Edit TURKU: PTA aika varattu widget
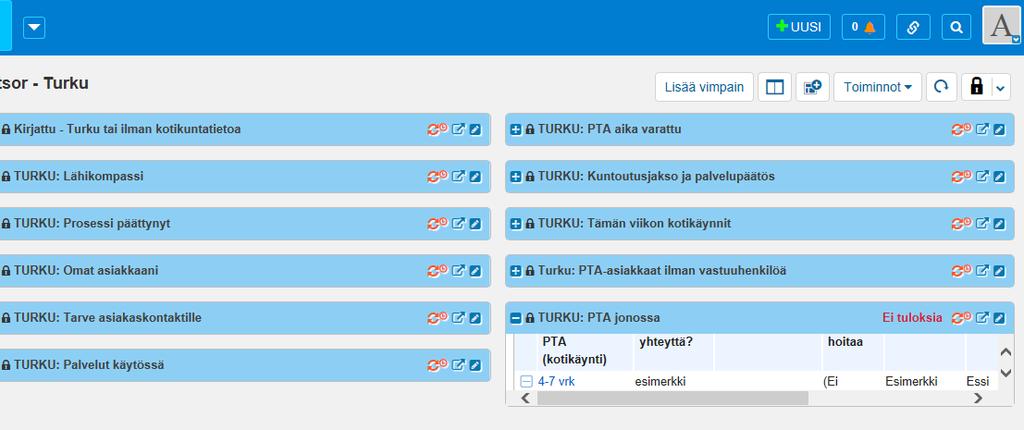 999,129
